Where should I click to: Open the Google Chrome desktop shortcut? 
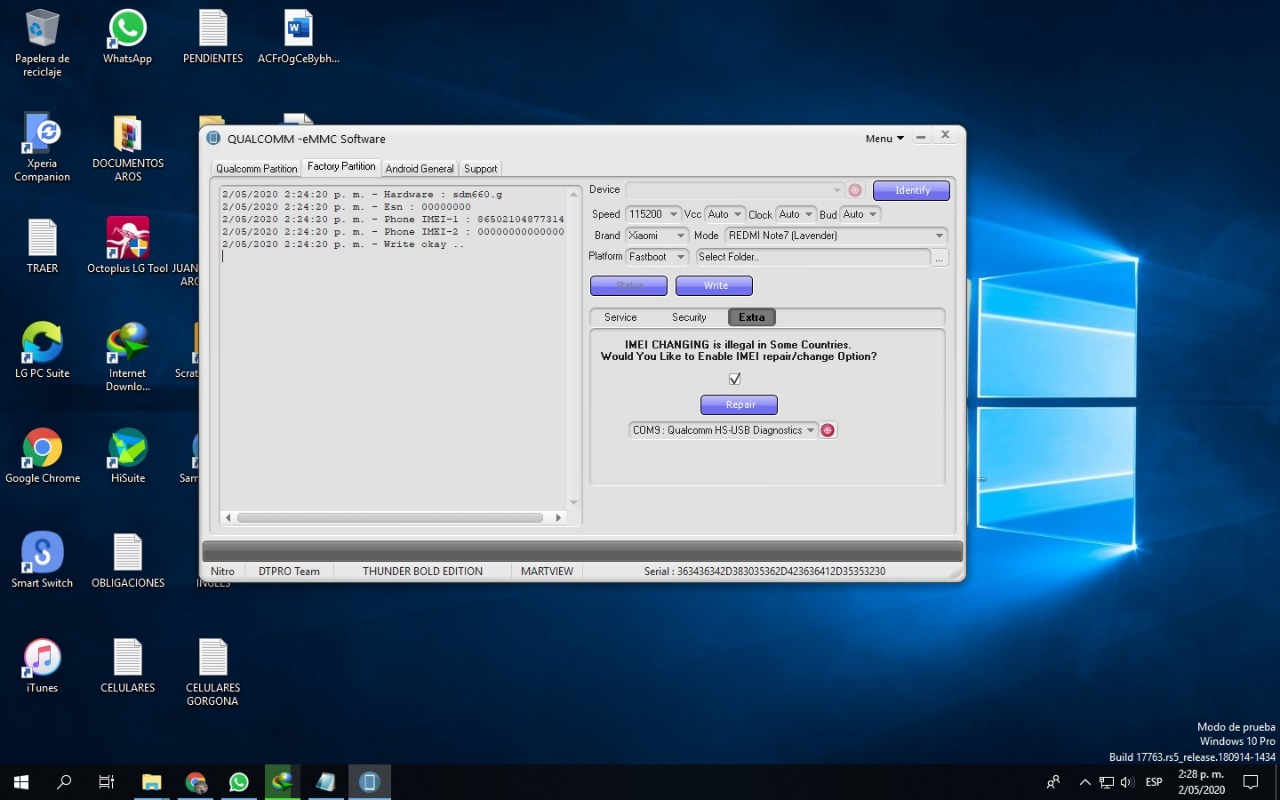point(42,456)
